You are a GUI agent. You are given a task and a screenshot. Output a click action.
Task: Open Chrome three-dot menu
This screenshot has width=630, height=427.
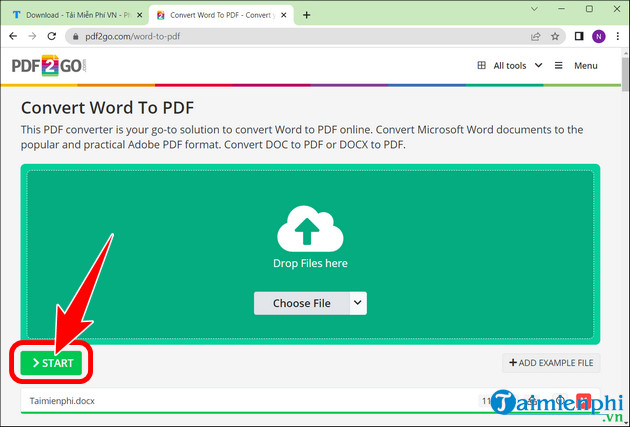tap(618, 37)
